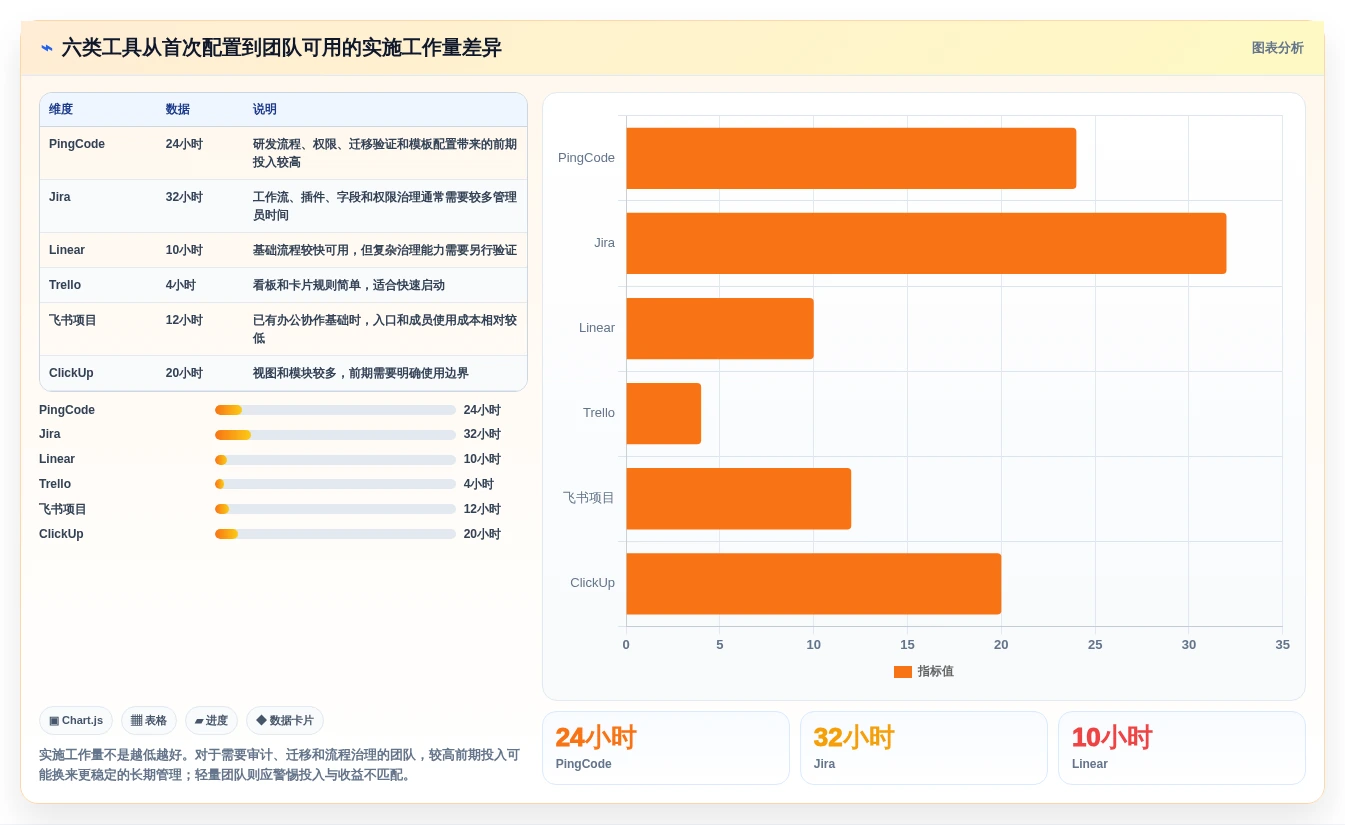The width and height of the screenshot is (1345, 825).
Task: Click the description starting 研发流程、权限
Action: tap(385, 153)
